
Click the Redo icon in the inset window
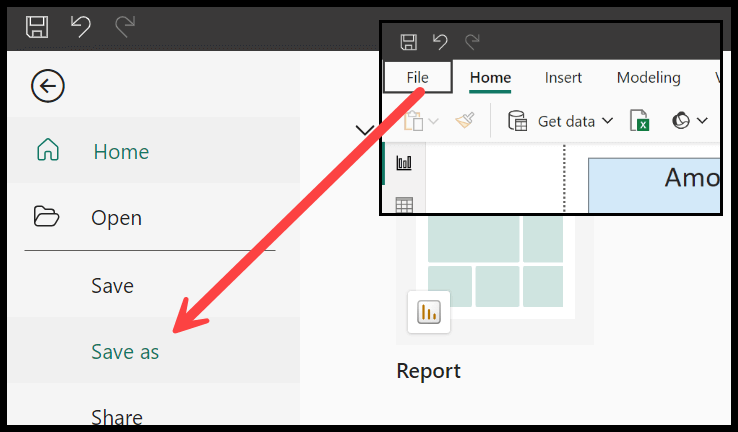point(472,42)
